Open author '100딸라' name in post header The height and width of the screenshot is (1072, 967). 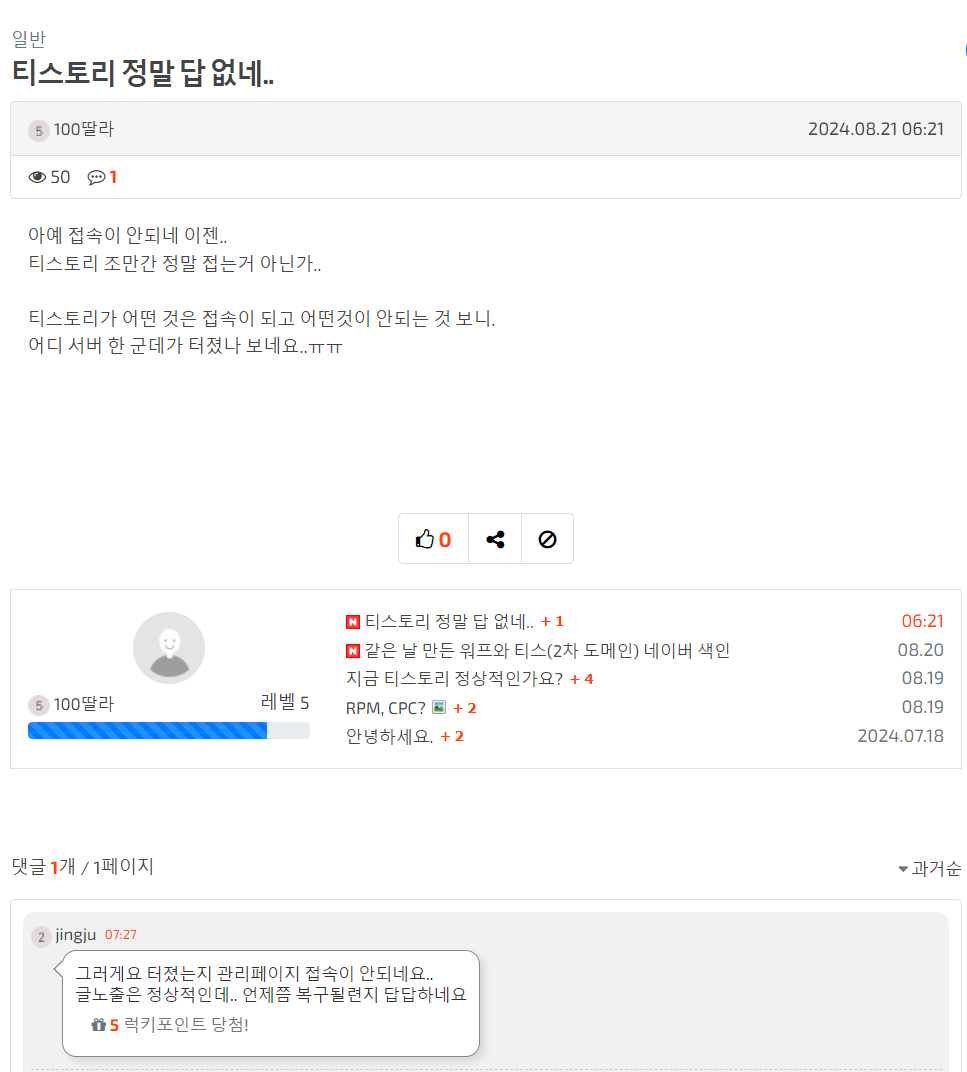83,129
